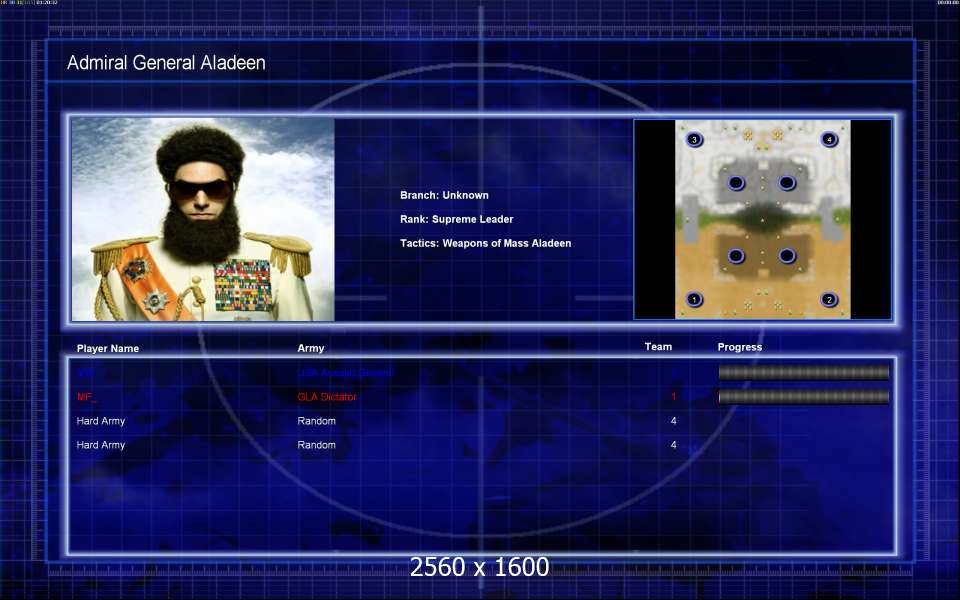The image size is (960, 600).
Task: Click the GLA Dictator army entry
Action: click(327, 397)
